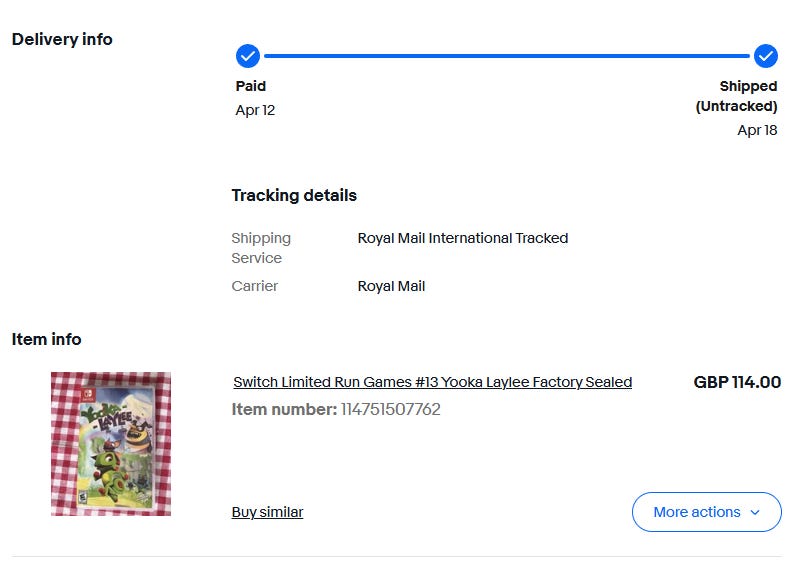This screenshot has width=800, height=576.
Task: Select the item number 114751507762
Action: (x=390, y=409)
